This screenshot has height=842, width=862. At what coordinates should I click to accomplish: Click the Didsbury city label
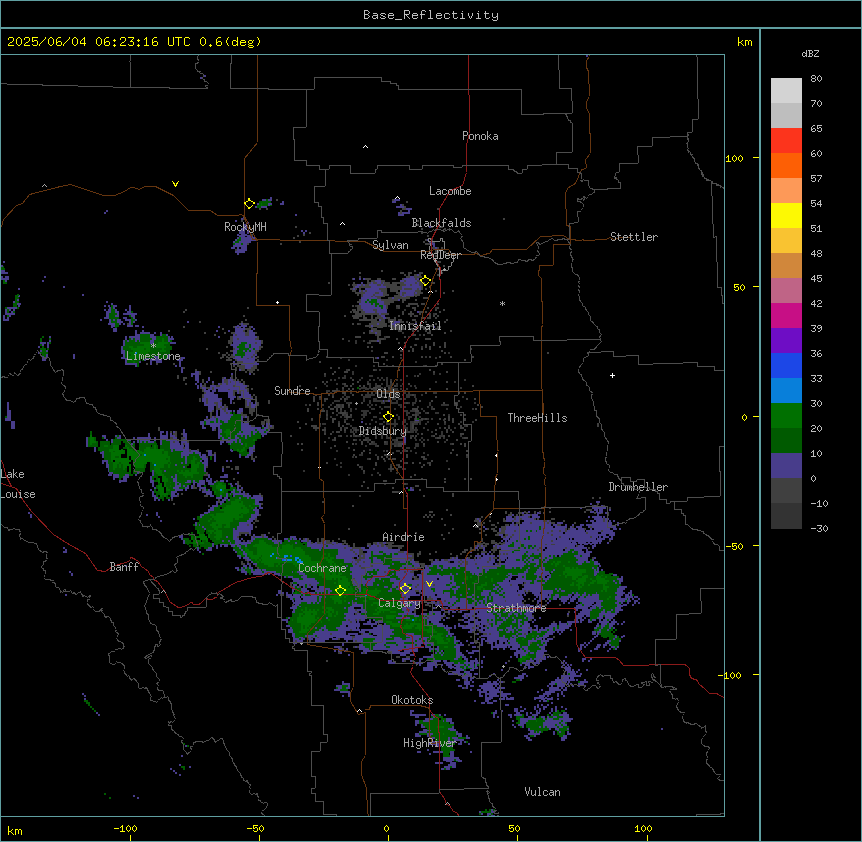pos(383,431)
